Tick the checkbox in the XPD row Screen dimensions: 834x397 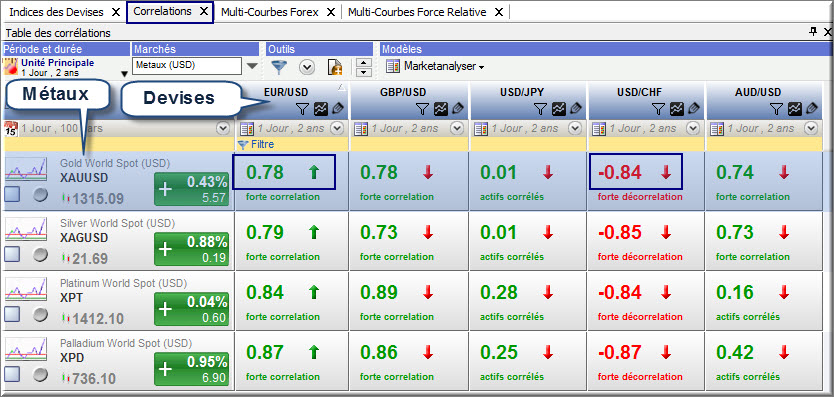coord(12,375)
